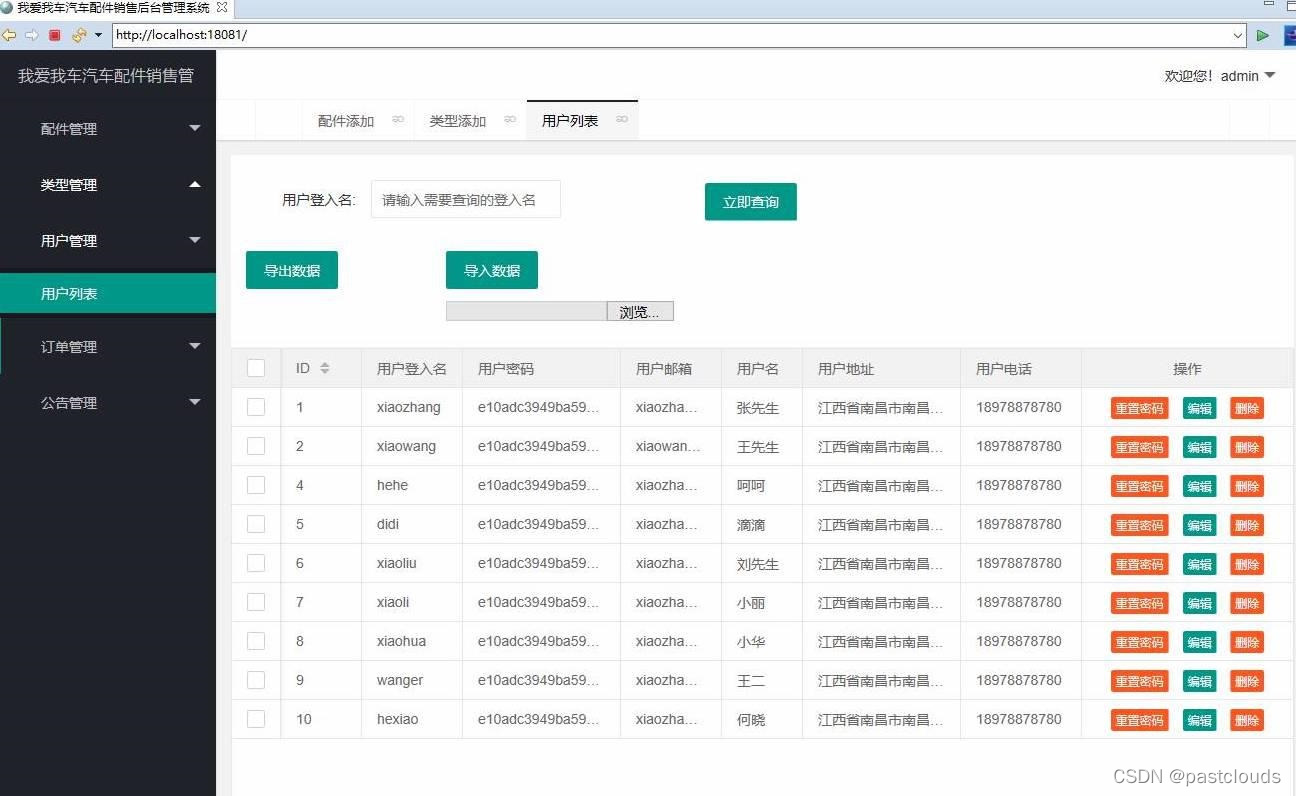1296x796 pixels.
Task: Click the link icon beside the 类型添加 tab
Action: (510, 119)
